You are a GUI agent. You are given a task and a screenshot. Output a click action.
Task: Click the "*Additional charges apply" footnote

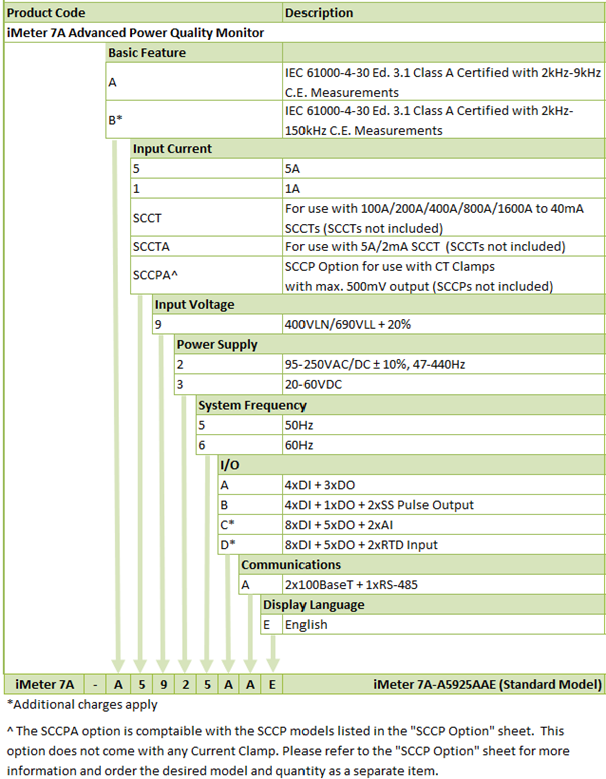(x=82, y=705)
